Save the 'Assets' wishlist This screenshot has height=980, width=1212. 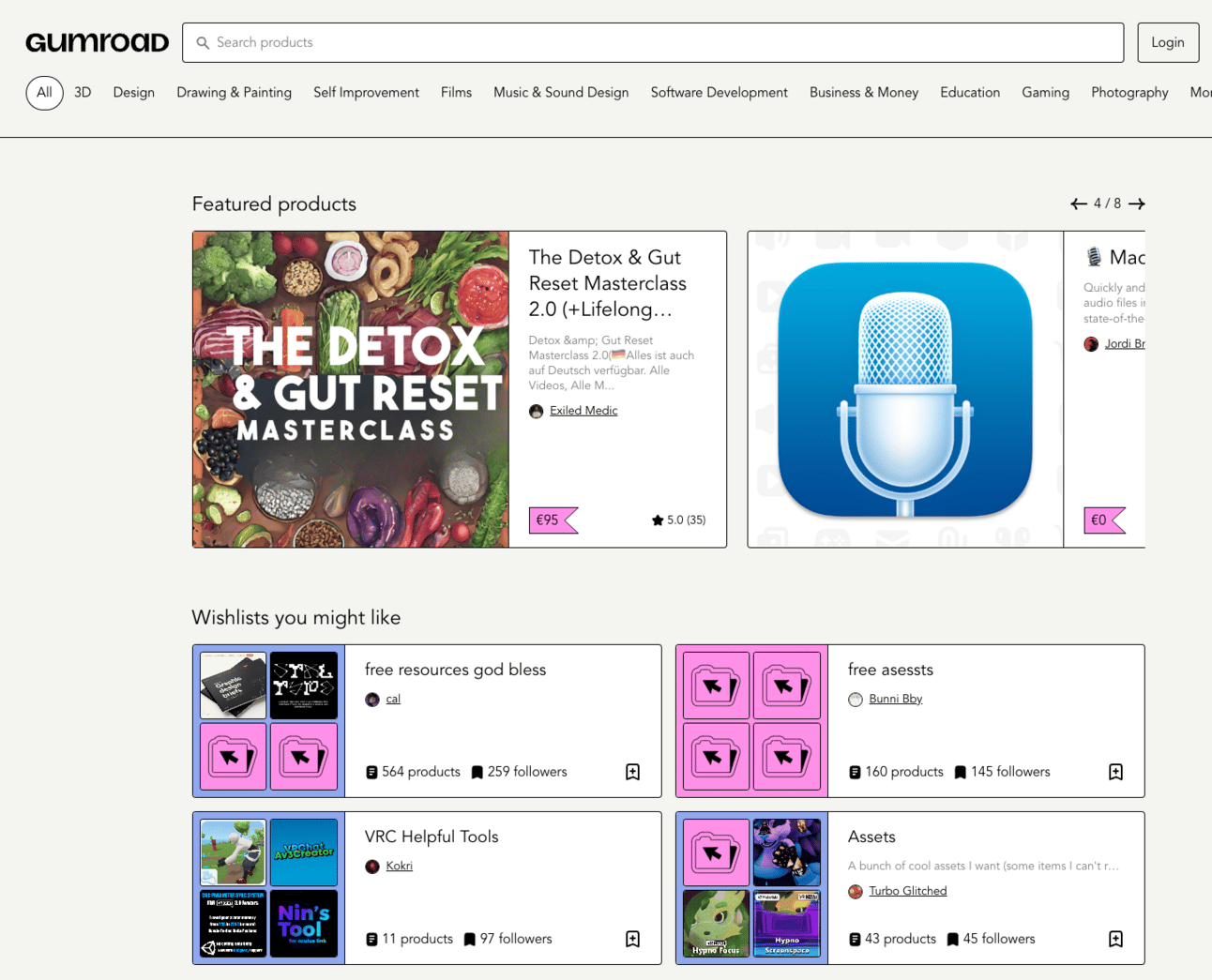pos(1116,939)
